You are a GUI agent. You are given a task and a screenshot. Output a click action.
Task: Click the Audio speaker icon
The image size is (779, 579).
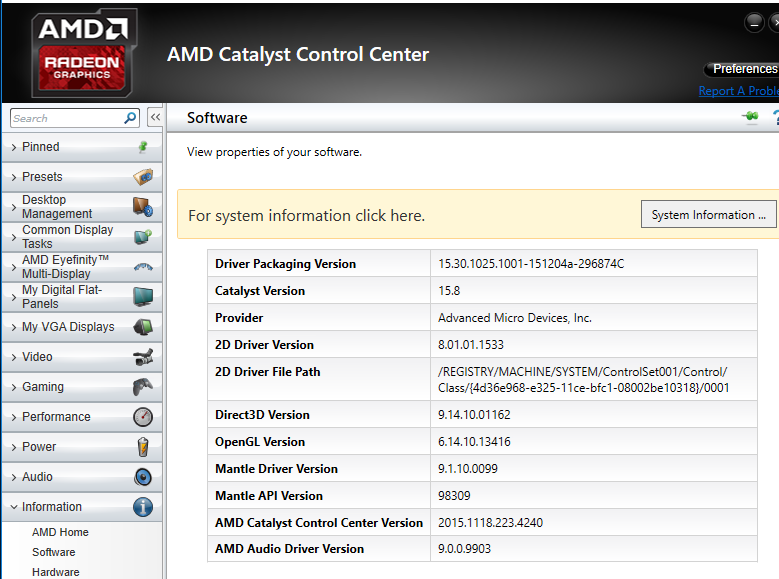pos(143,477)
